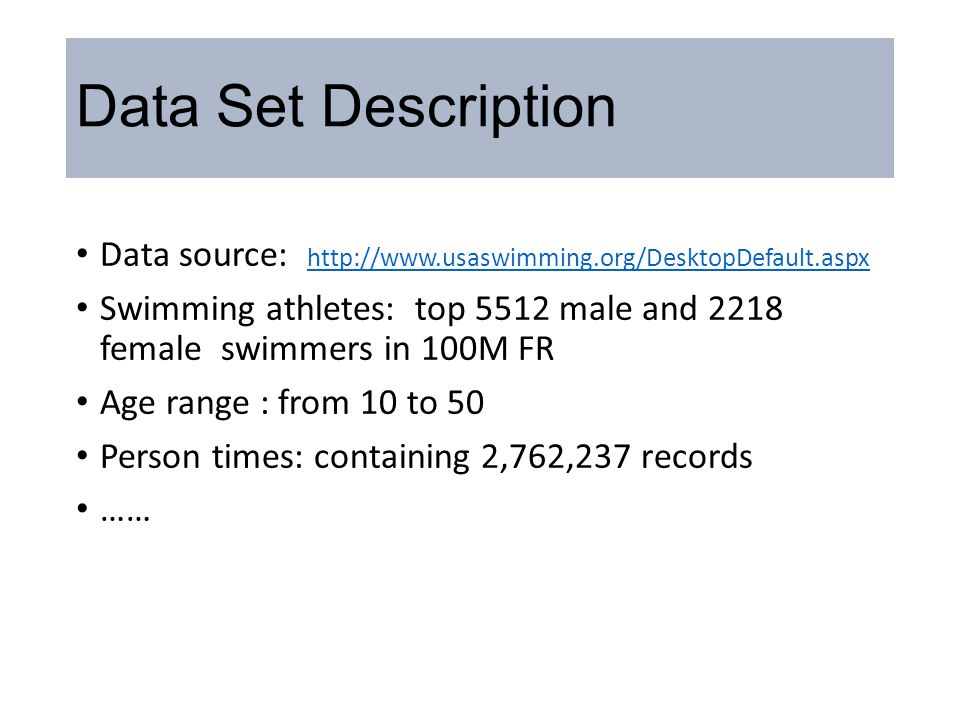Click the 'Swimming athletes' bullet line

pos(441,309)
